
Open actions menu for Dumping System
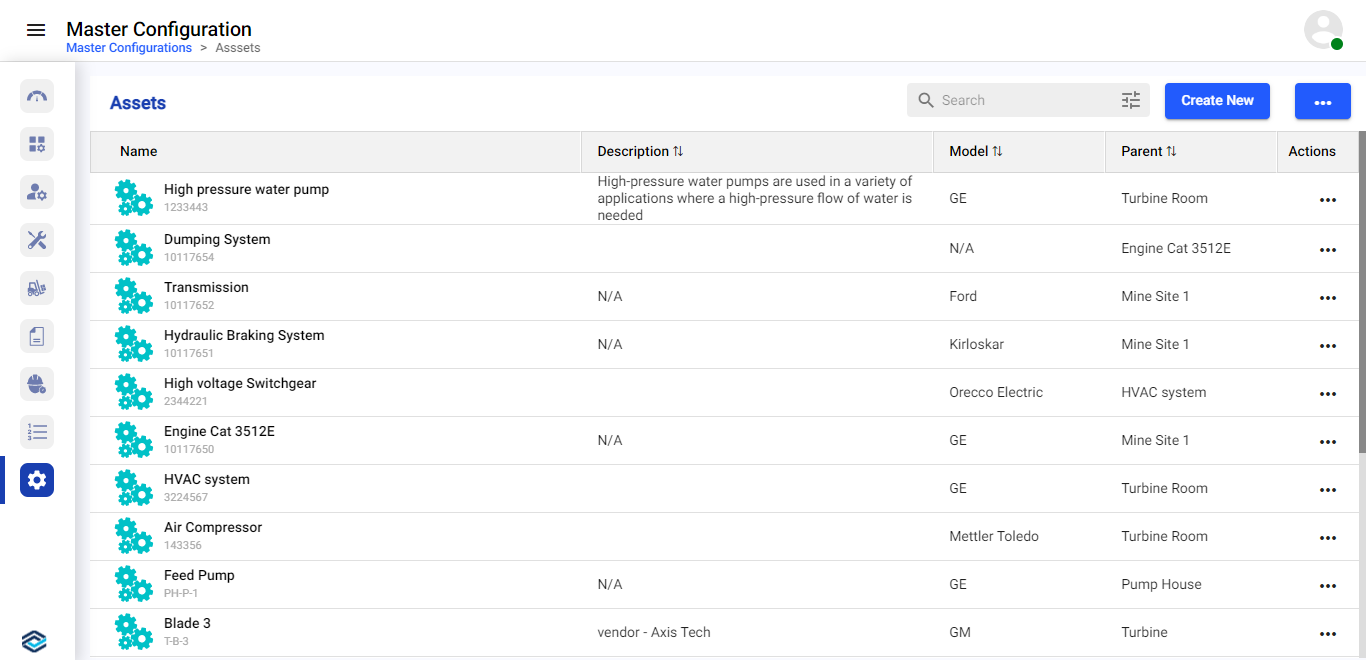click(1327, 250)
